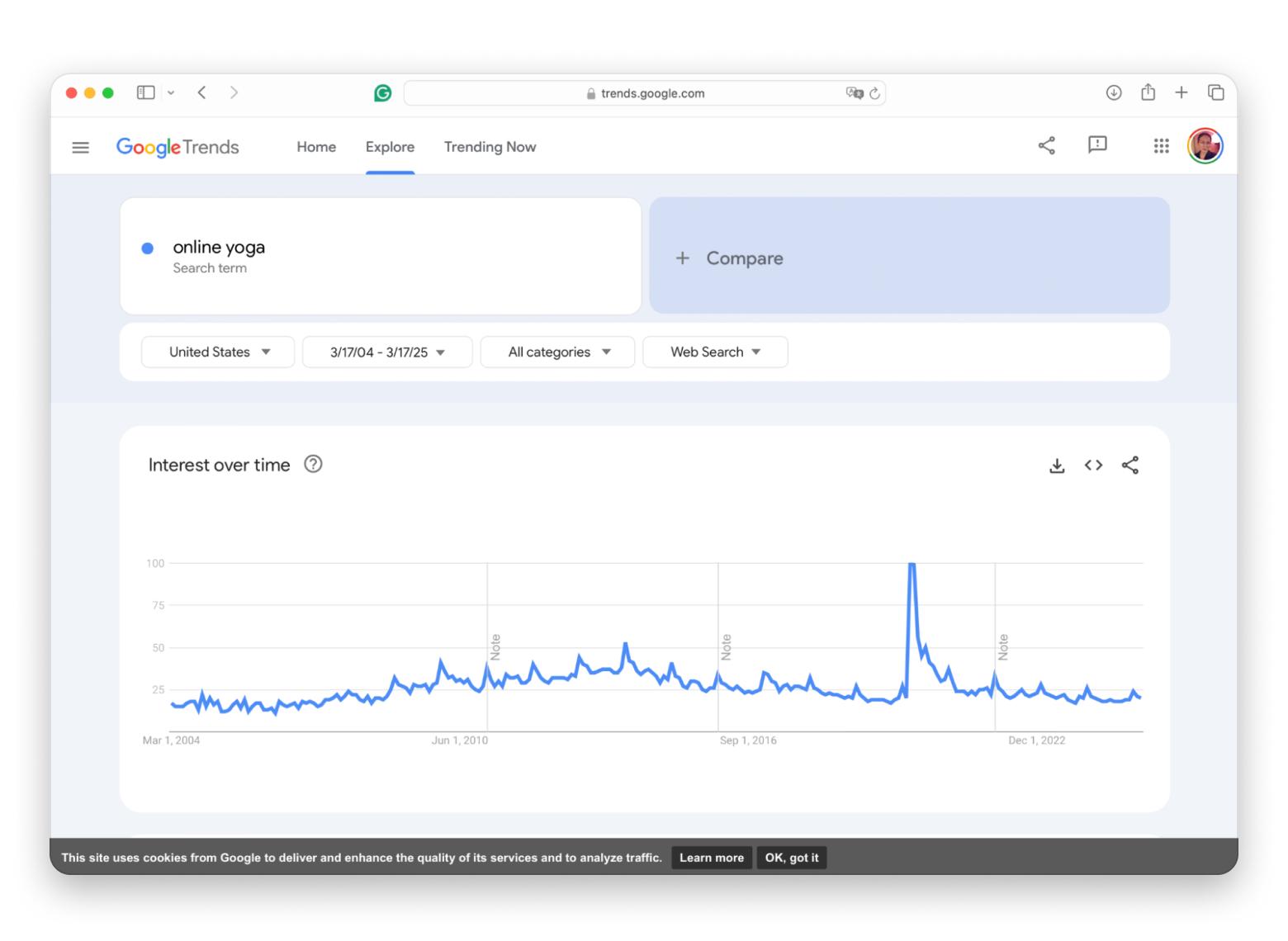This screenshot has height=941, width=1288.
Task: Expand the Web Search type dropdown
Action: [715, 352]
